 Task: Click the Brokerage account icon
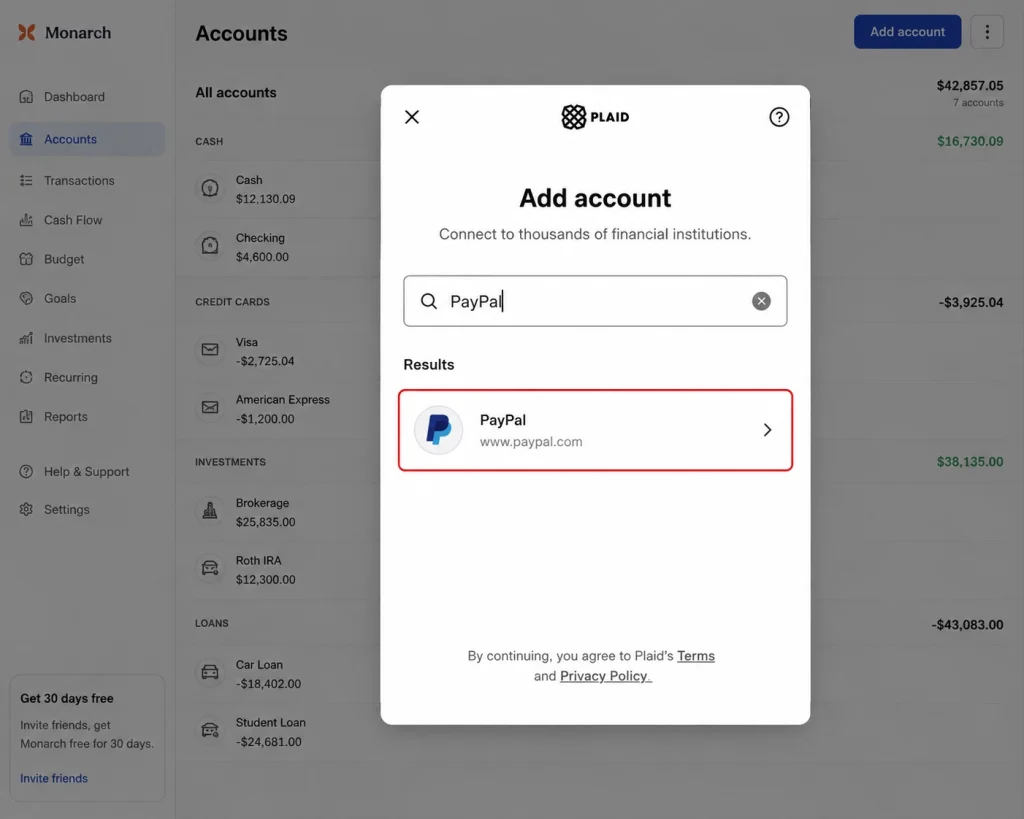click(x=210, y=511)
